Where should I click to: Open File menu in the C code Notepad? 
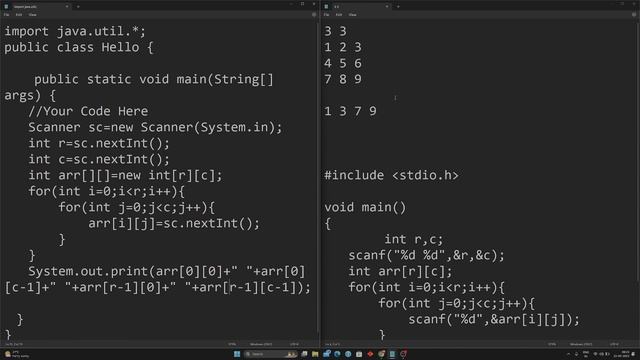[x=327, y=15]
